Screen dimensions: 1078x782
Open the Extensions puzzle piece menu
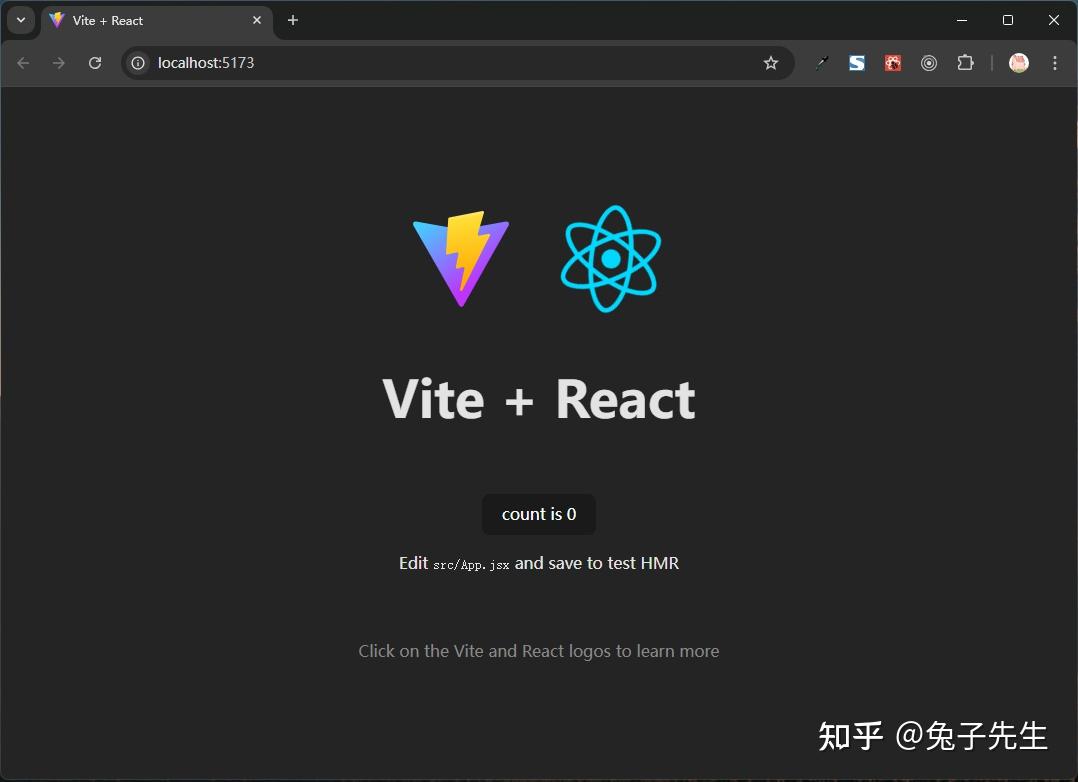[964, 62]
